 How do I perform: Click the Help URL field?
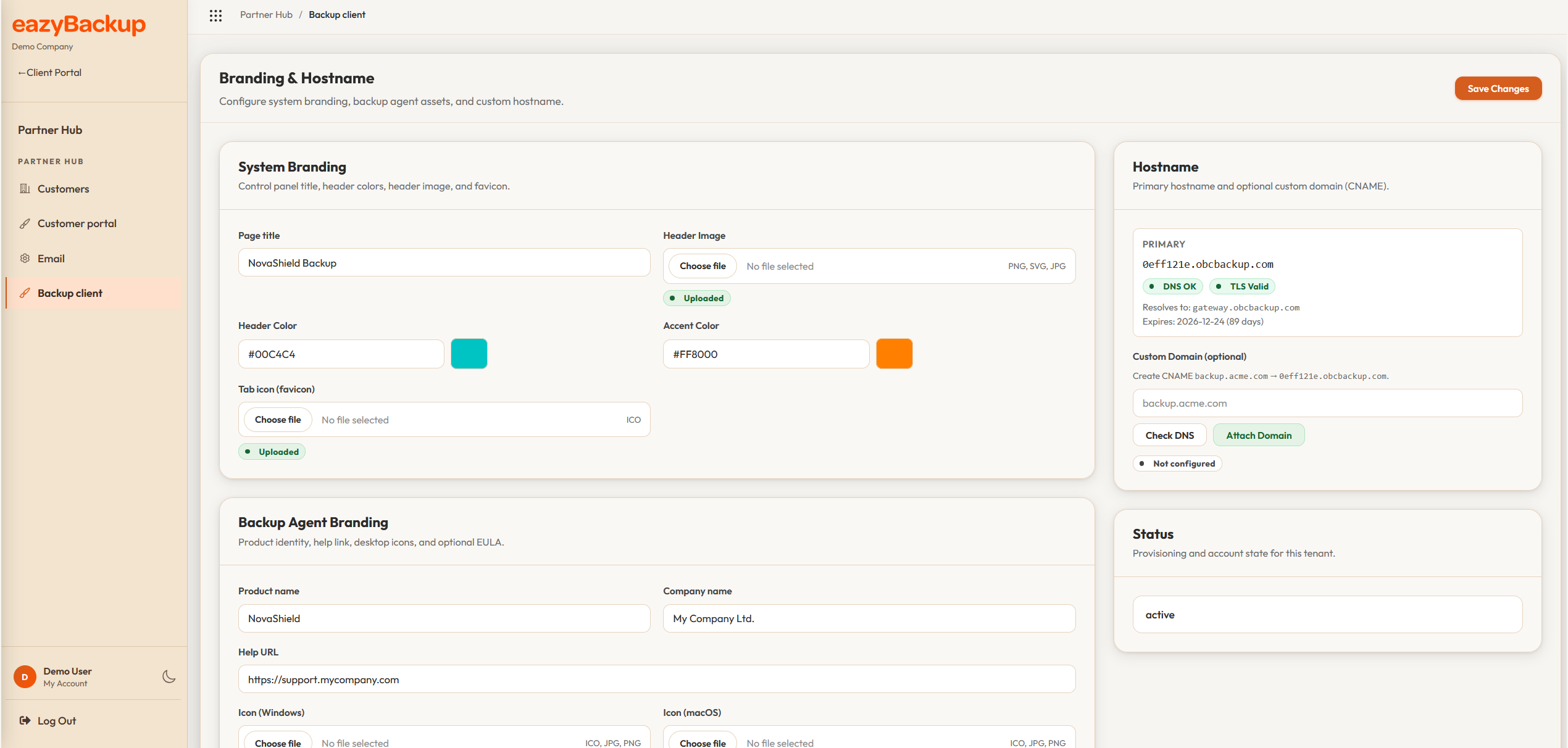[x=657, y=679]
